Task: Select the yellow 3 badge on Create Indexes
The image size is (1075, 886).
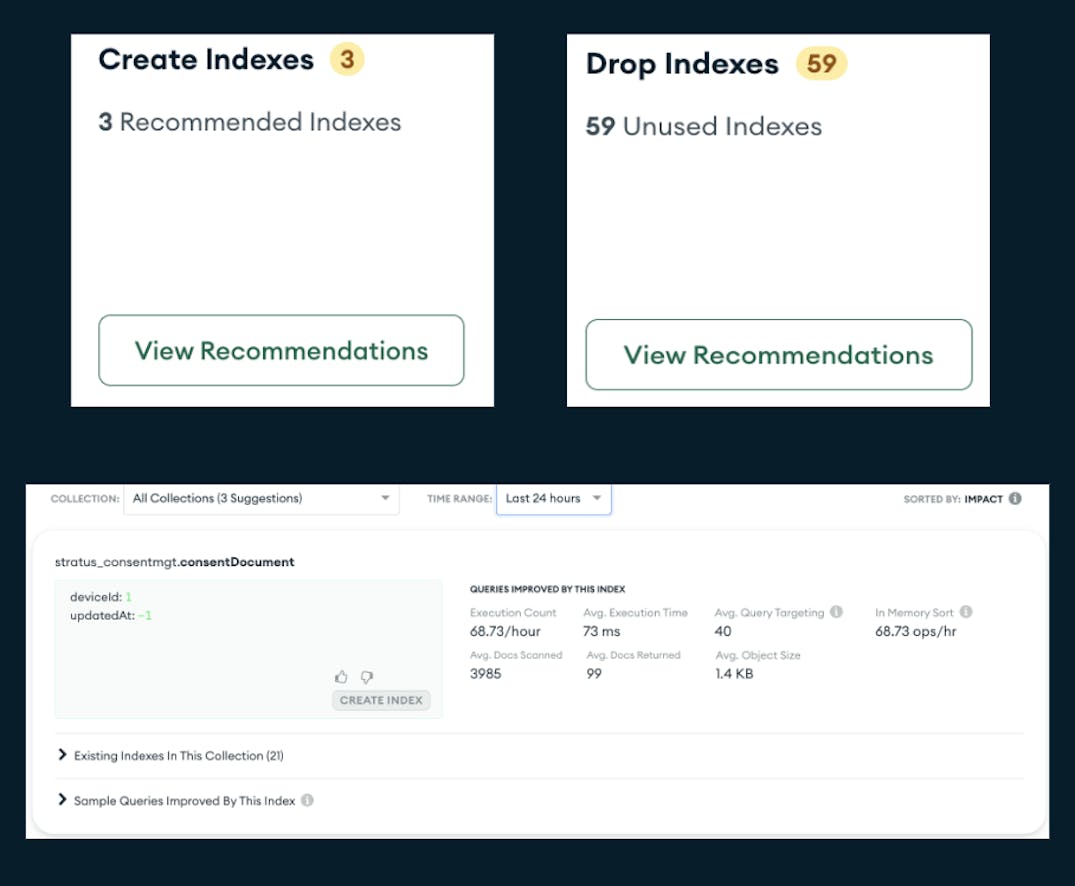Action: coord(347,59)
